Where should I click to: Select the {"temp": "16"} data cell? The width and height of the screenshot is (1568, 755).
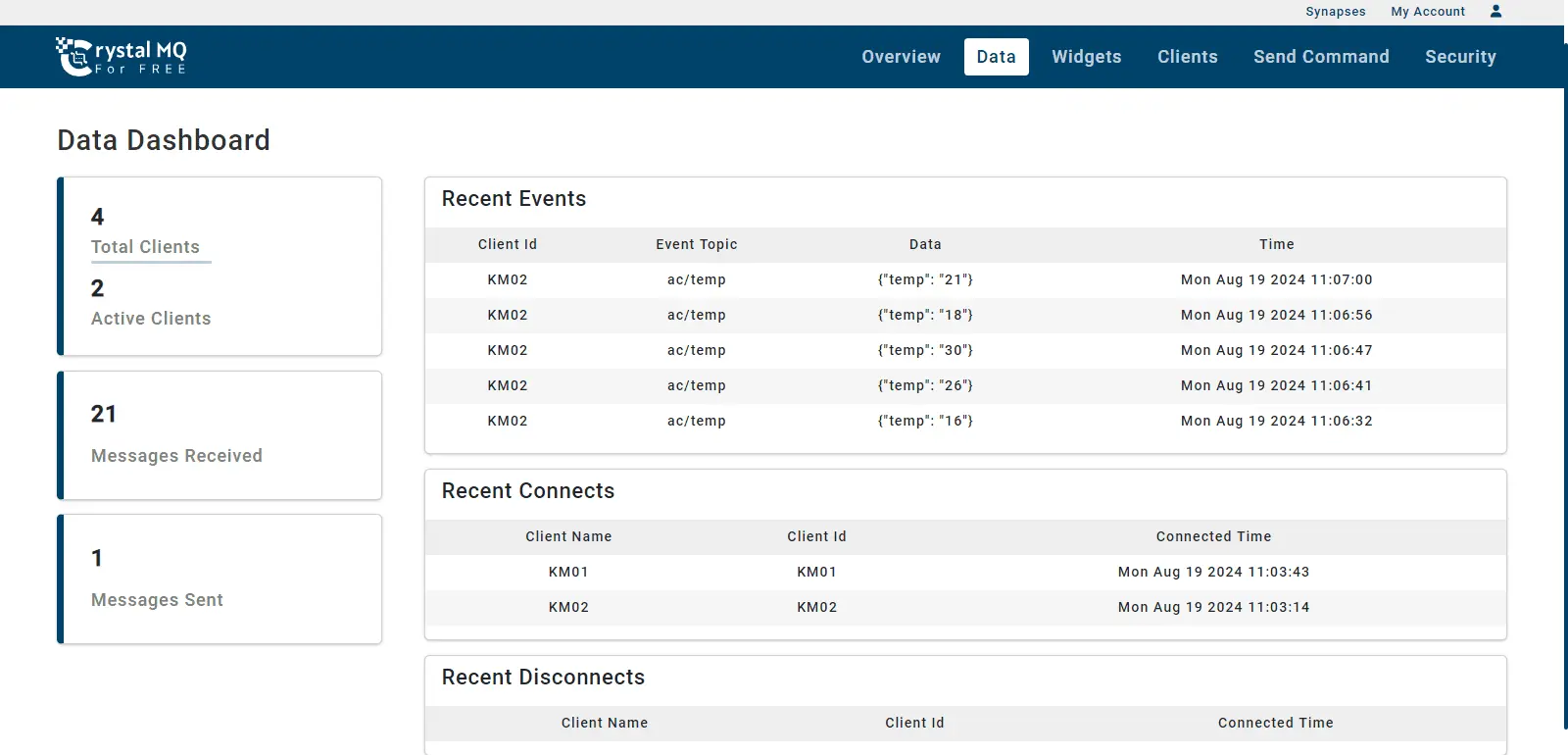925,421
